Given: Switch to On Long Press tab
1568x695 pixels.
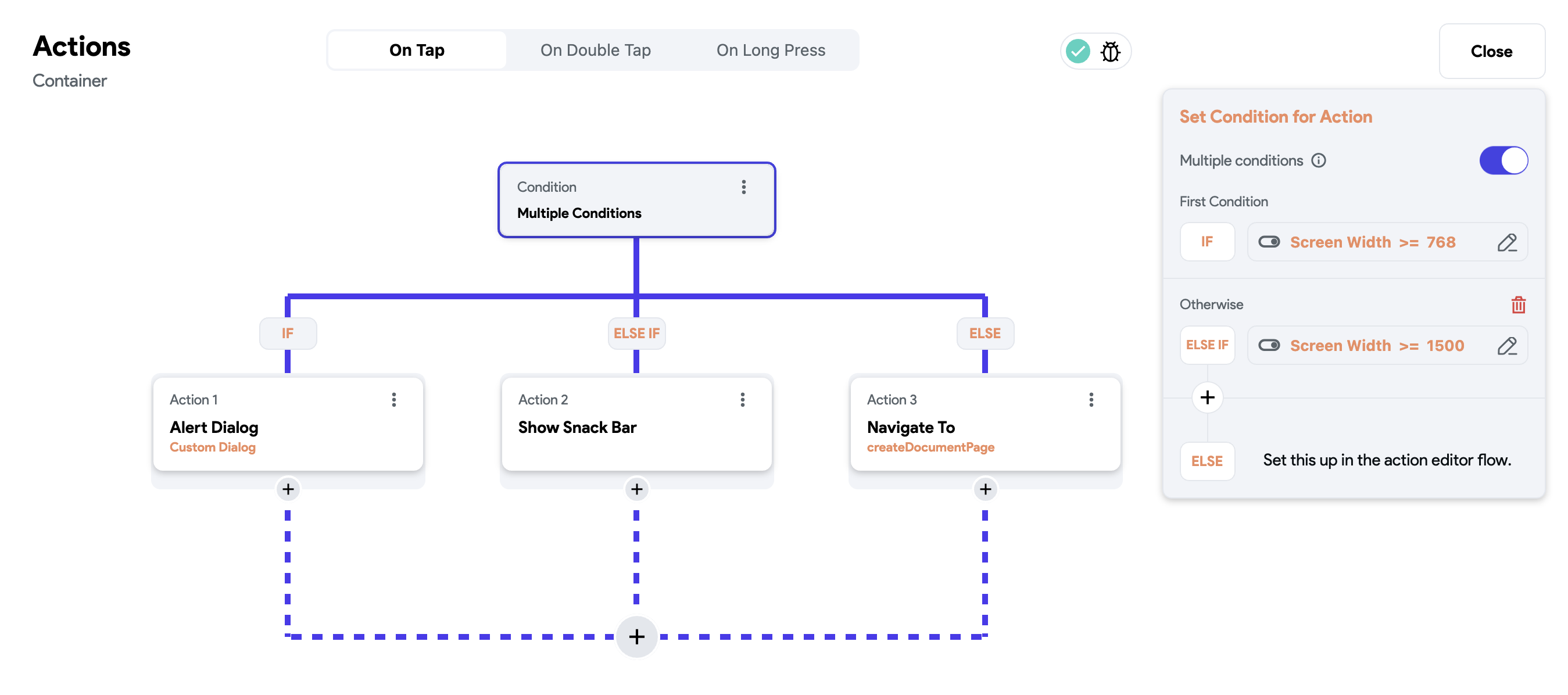Looking at the screenshot, I should (x=771, y=51).
